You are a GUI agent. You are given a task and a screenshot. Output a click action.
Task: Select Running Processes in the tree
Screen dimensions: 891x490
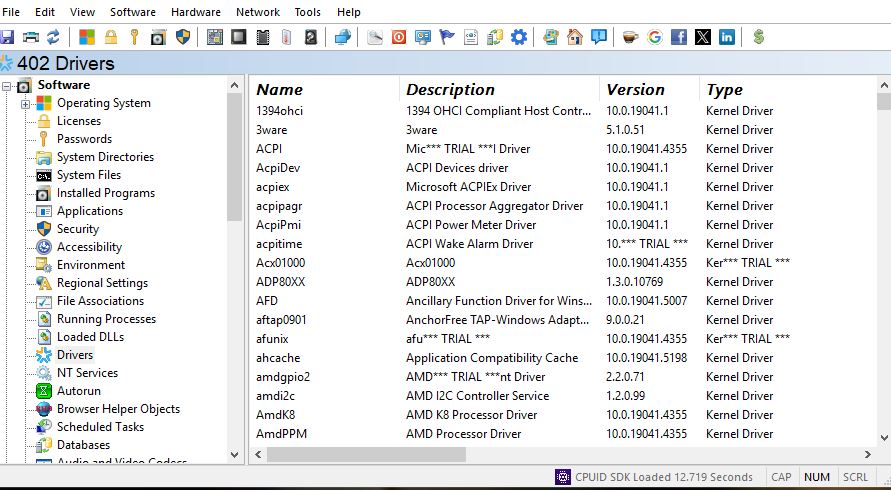(x=106, y=319)
